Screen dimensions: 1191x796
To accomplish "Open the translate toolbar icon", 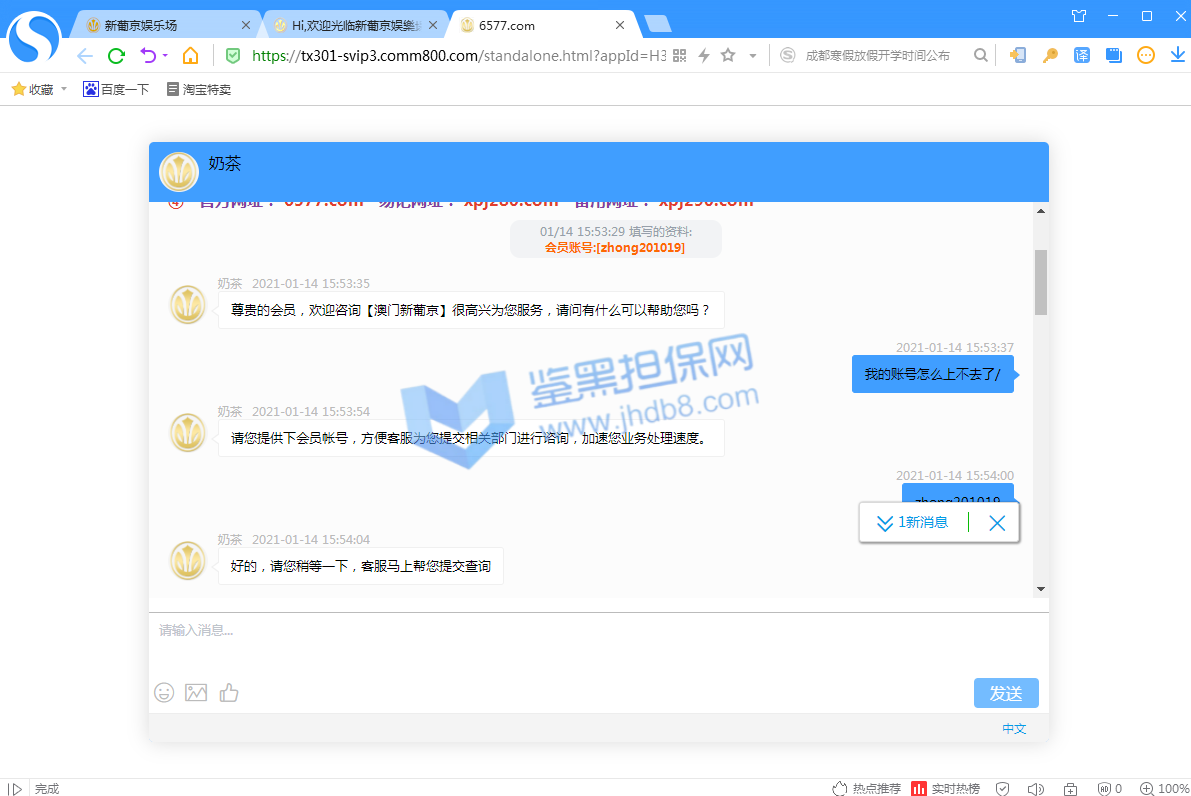I will point(1082,56).
